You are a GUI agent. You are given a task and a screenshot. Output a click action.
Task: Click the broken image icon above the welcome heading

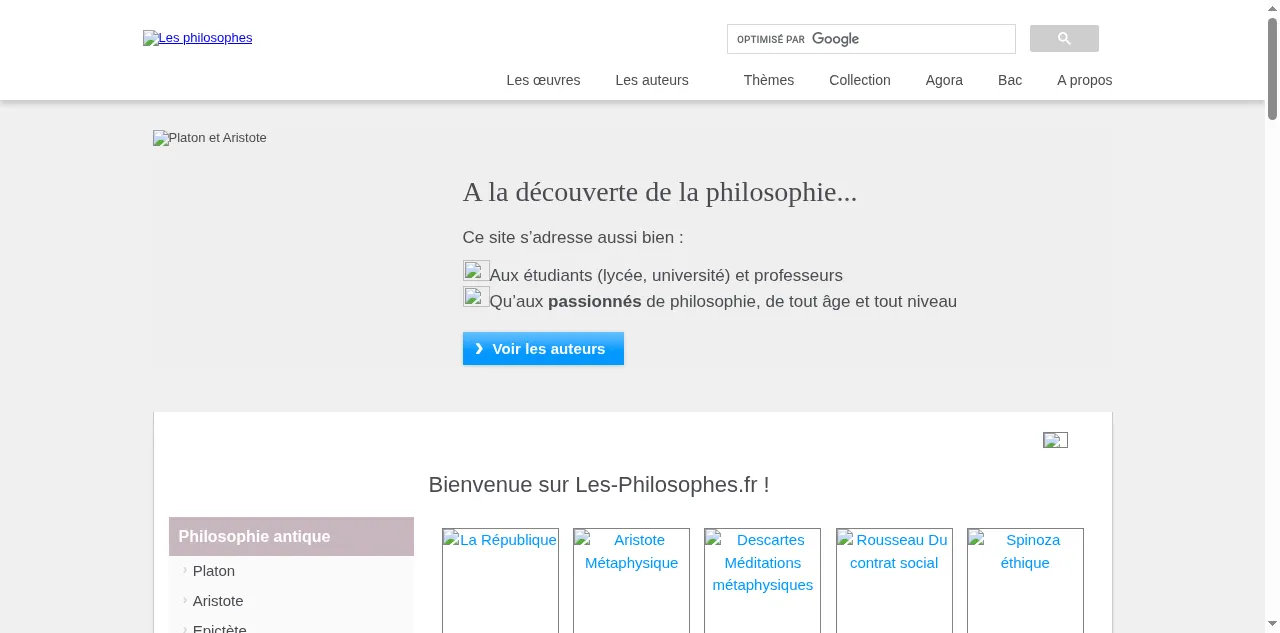click(x=1055, y=440)
